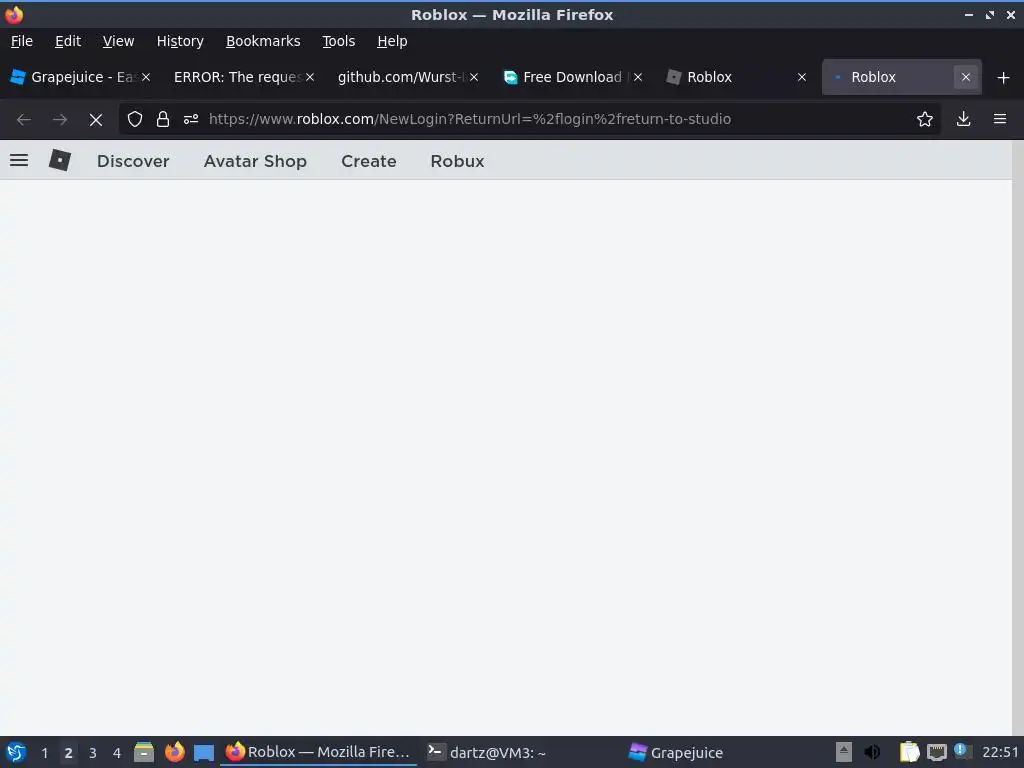Maximize the Firefox window
Image resolution: width=1024 pixels, height=768 pixels.
click(x=989, y=14)
